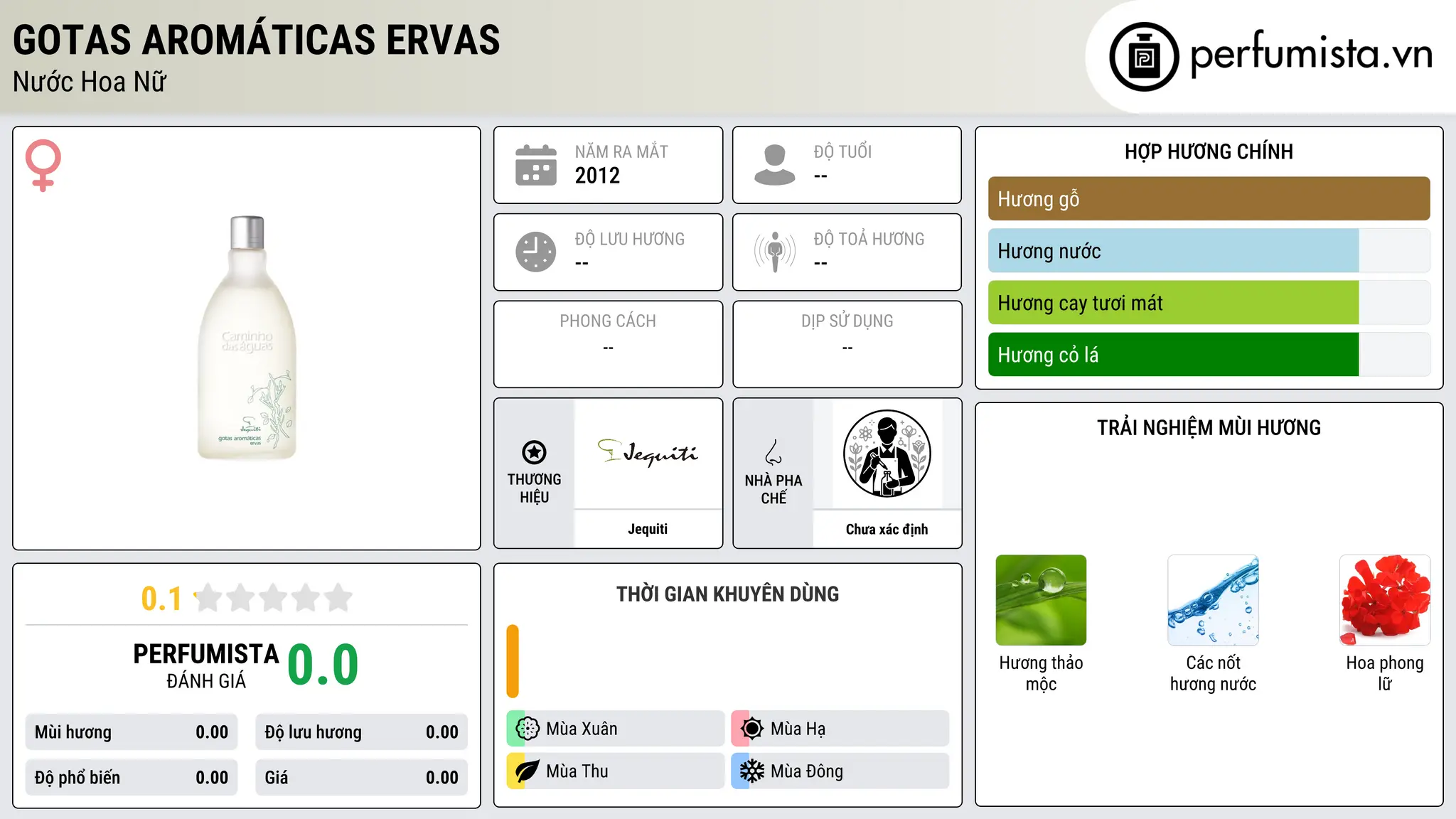Click the 0.1 star rating number
The image size is (1456, 819).
click(x=162, y=599)
